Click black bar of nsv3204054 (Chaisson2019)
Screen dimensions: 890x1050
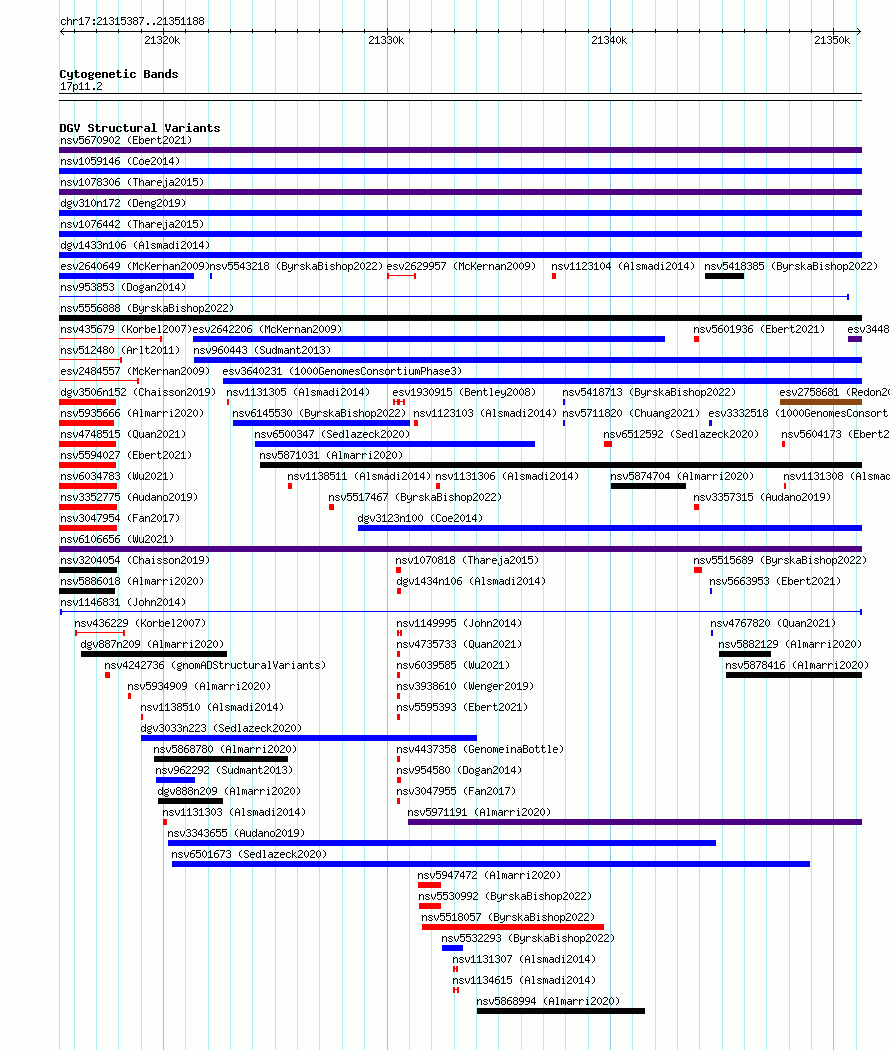(88, 570)
